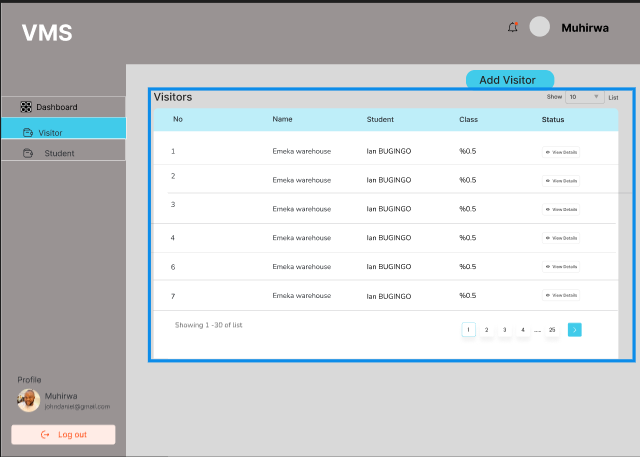Screen dimensions: 640x457
Task: Jump to page 25 in pagination
Action: click(x=551, y=329)
